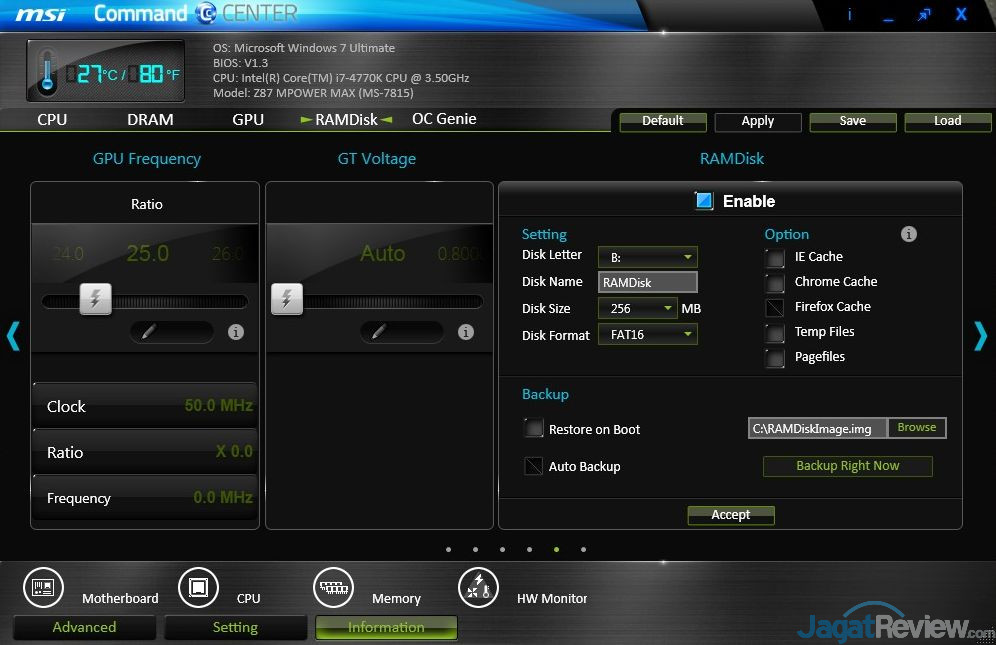The height and width of the screenshot is (645, 996).
Task: Open the Memory information icon
Action: point(334,588)
